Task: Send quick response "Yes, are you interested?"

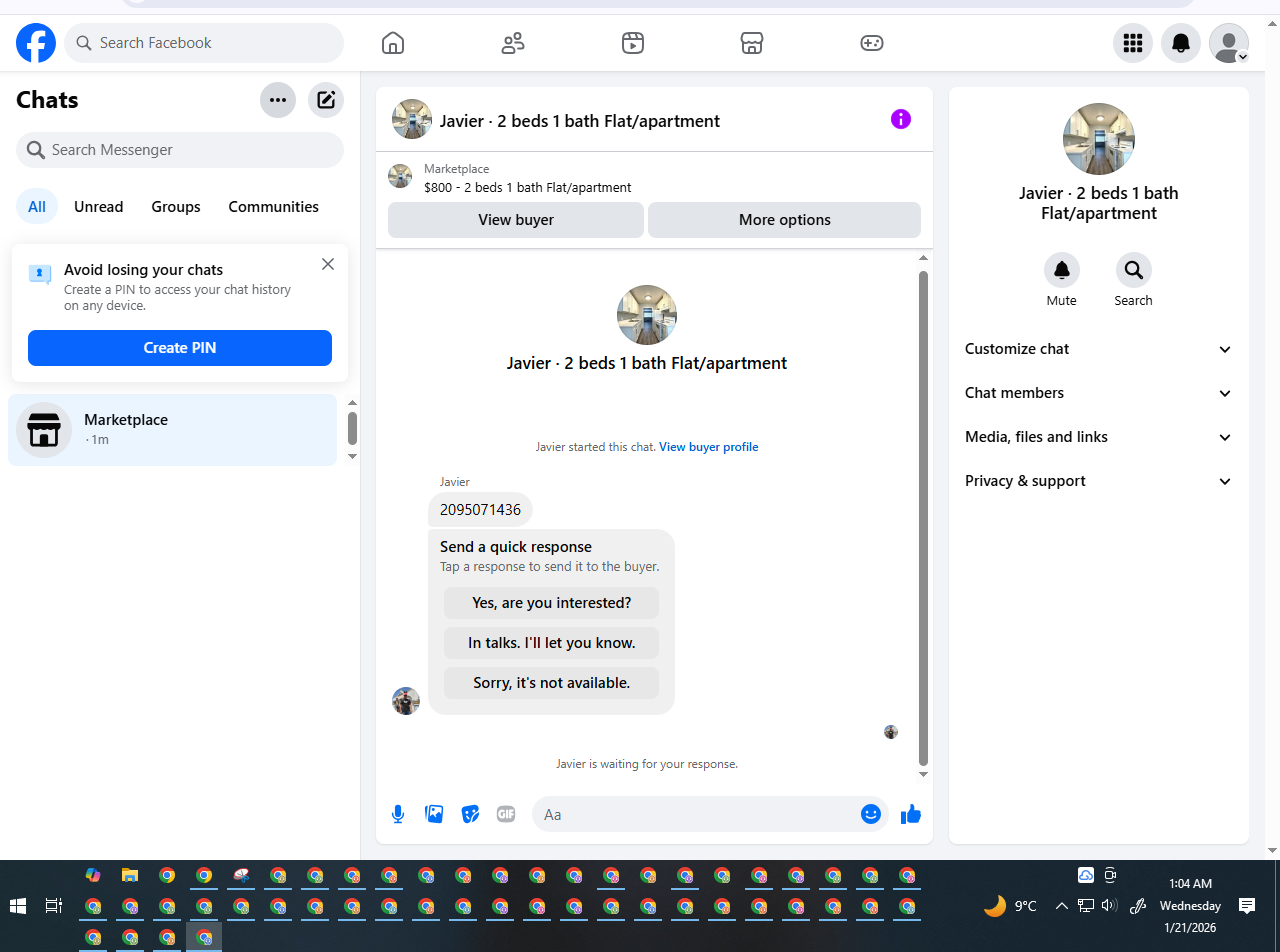Action: tap(552, 603)
